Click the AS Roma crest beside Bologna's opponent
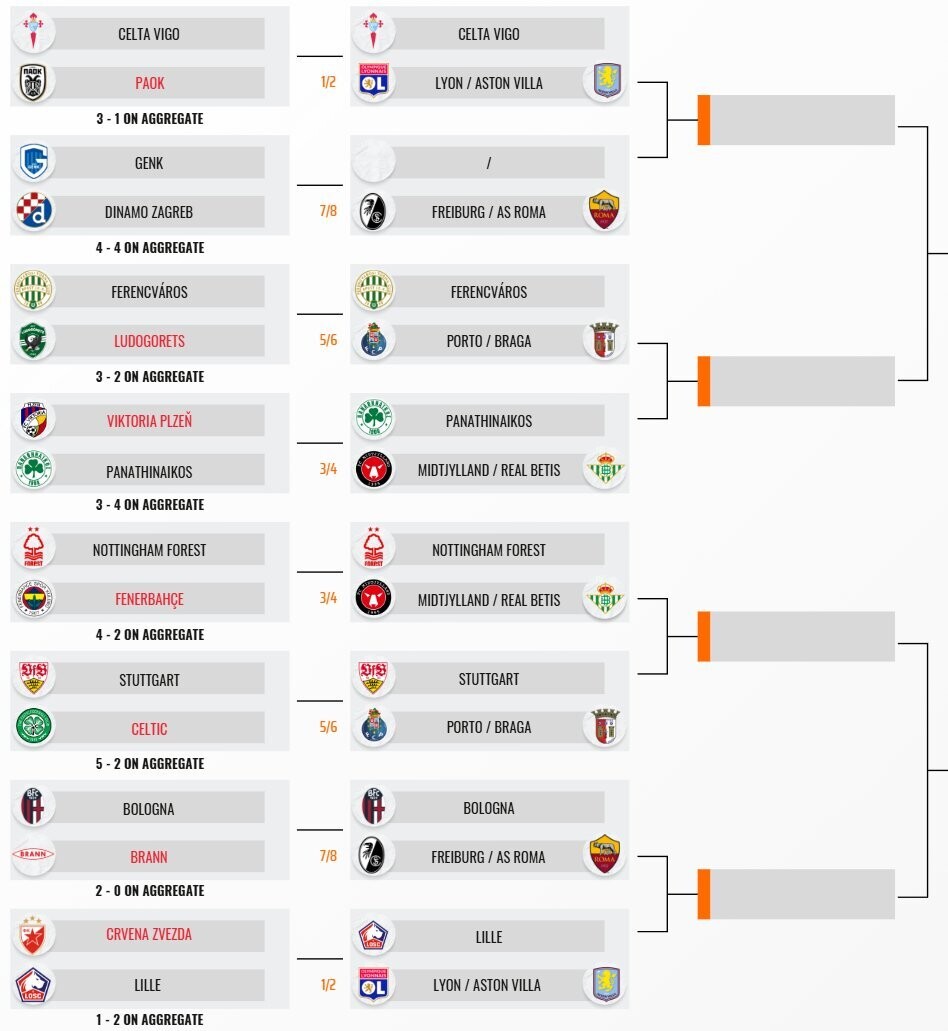Screen dimensions: 948x1031 (x=606, y=856)
